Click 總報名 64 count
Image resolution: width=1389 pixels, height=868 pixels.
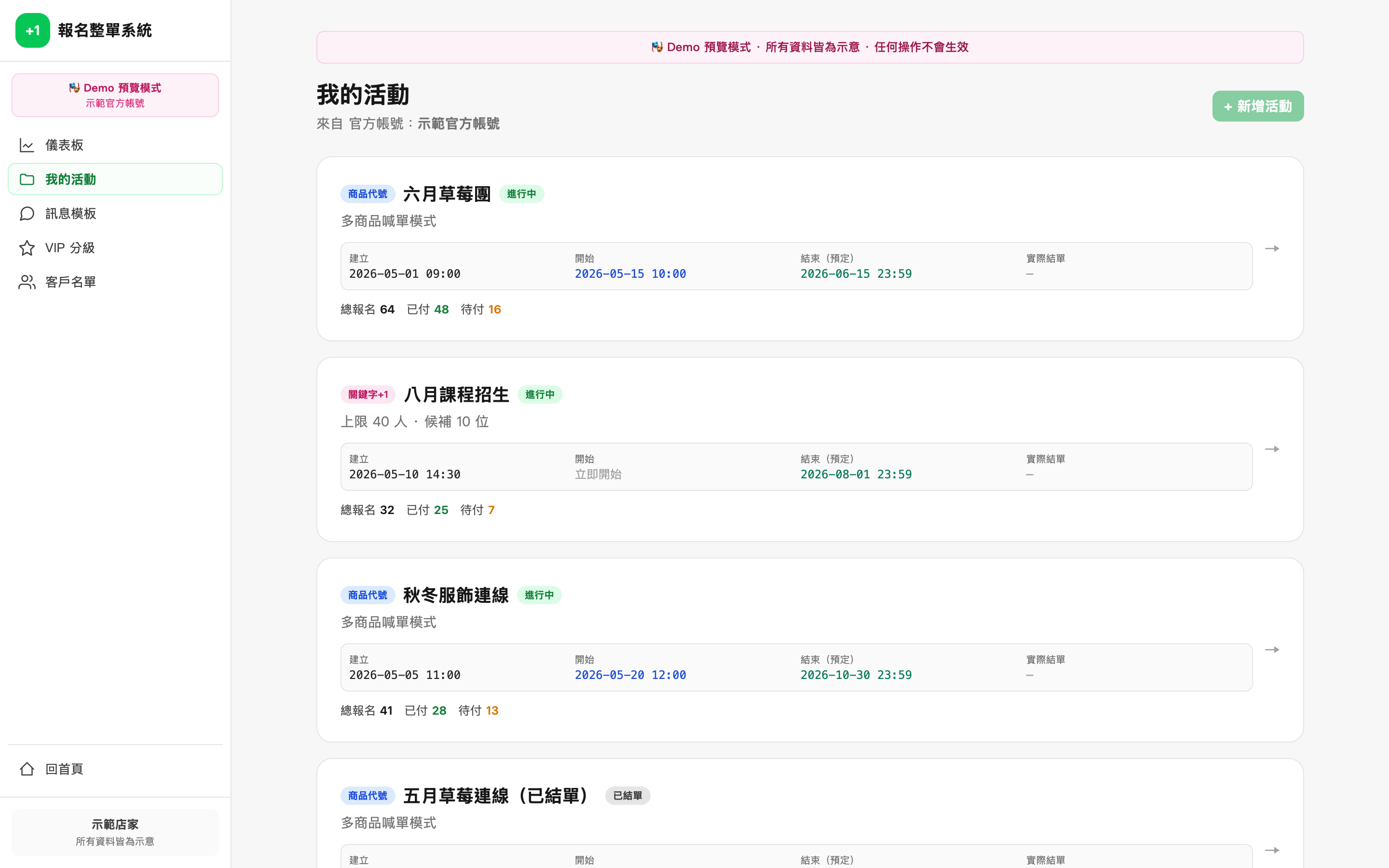coord(368,310)
